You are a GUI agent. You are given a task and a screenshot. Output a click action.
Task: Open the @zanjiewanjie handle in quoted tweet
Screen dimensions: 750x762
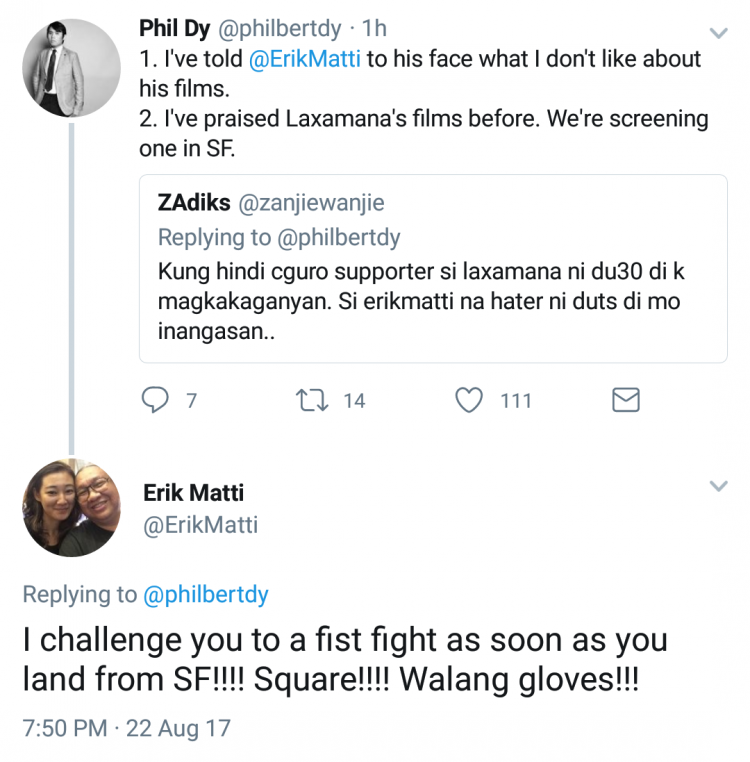[x=311, y=203]
